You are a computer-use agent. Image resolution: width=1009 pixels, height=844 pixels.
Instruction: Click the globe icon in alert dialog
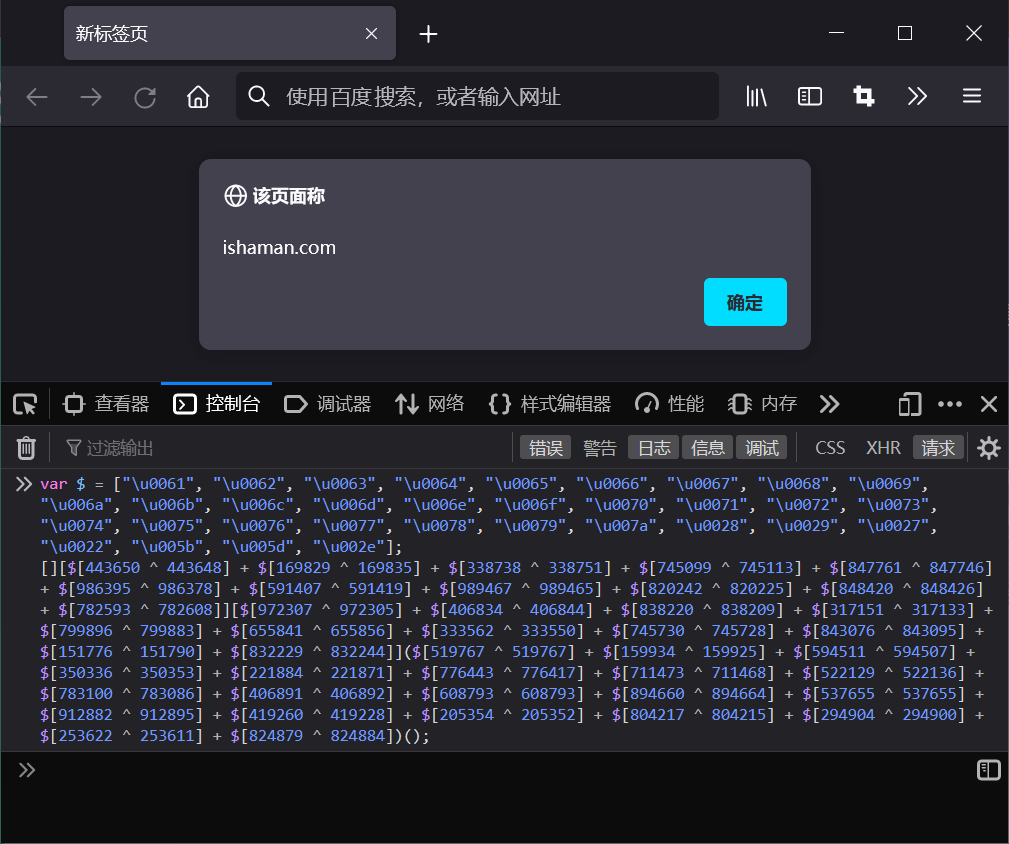click(236, 196)
